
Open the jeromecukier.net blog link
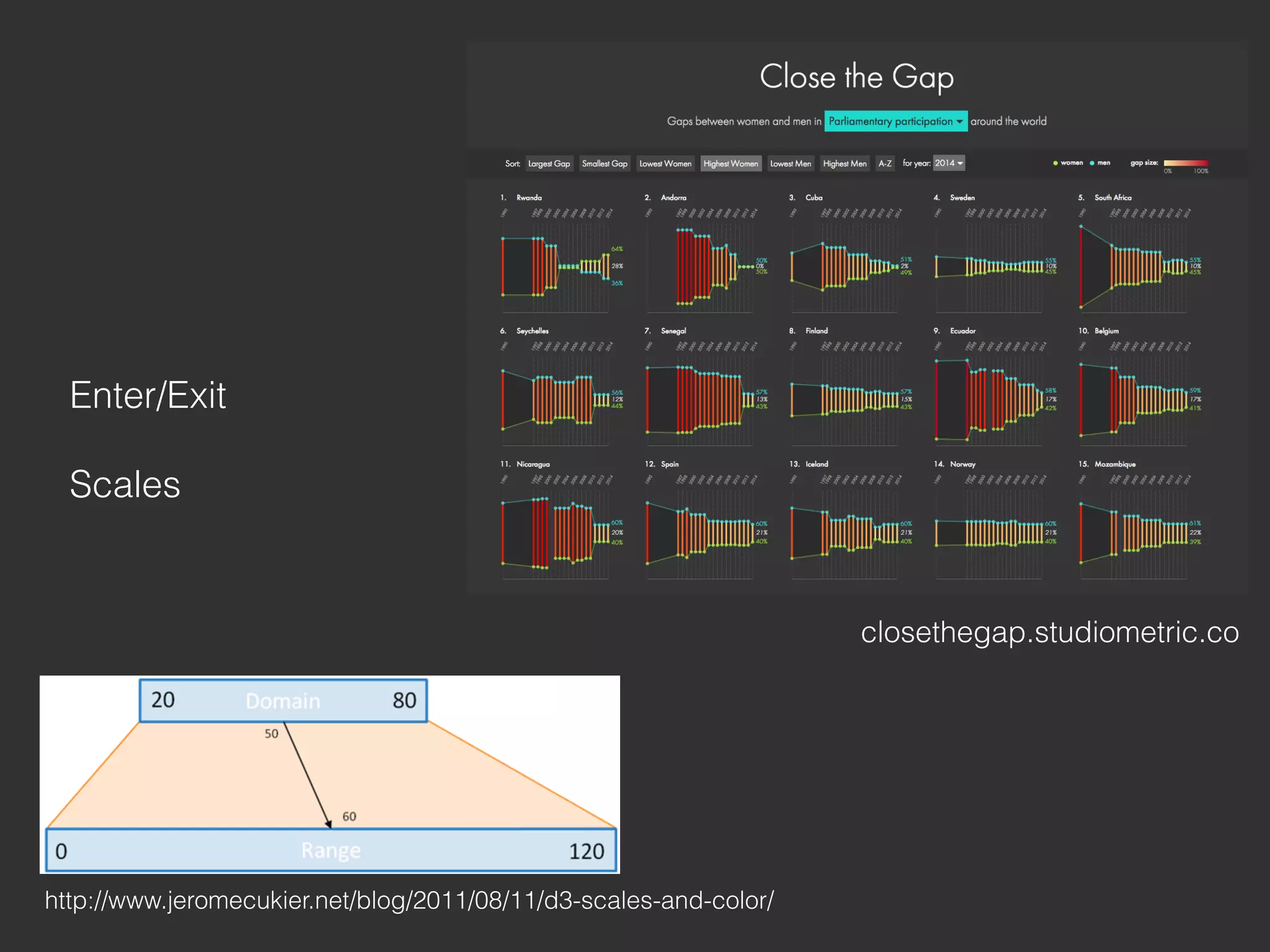tap(409, 901)
